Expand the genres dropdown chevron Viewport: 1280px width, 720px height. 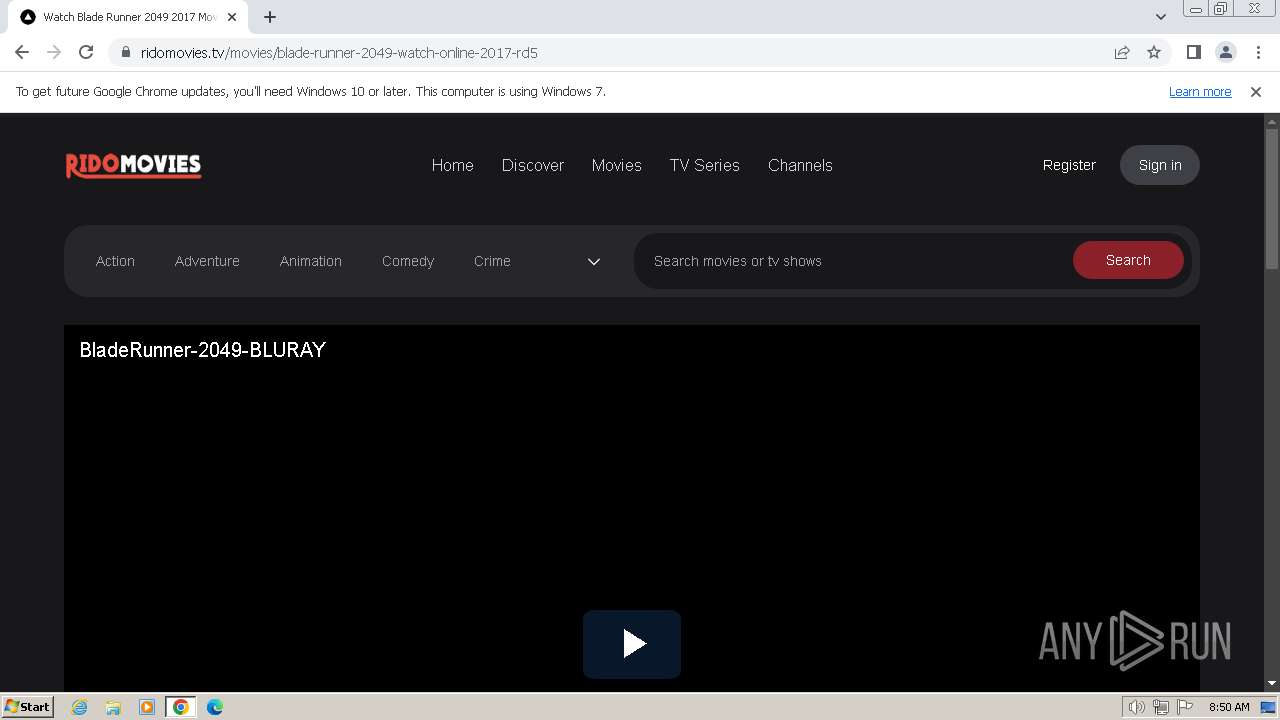(594, 261)
